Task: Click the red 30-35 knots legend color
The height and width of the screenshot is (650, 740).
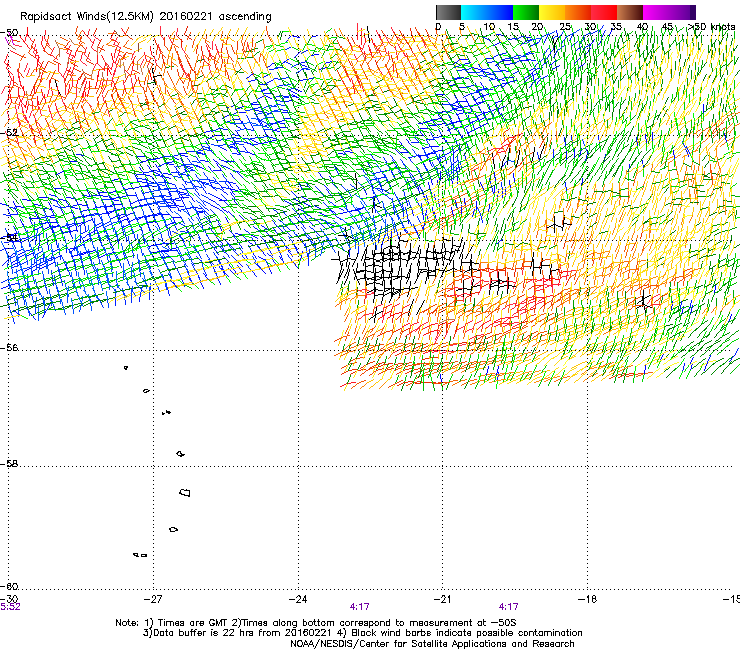Action: tap(604, 12)
